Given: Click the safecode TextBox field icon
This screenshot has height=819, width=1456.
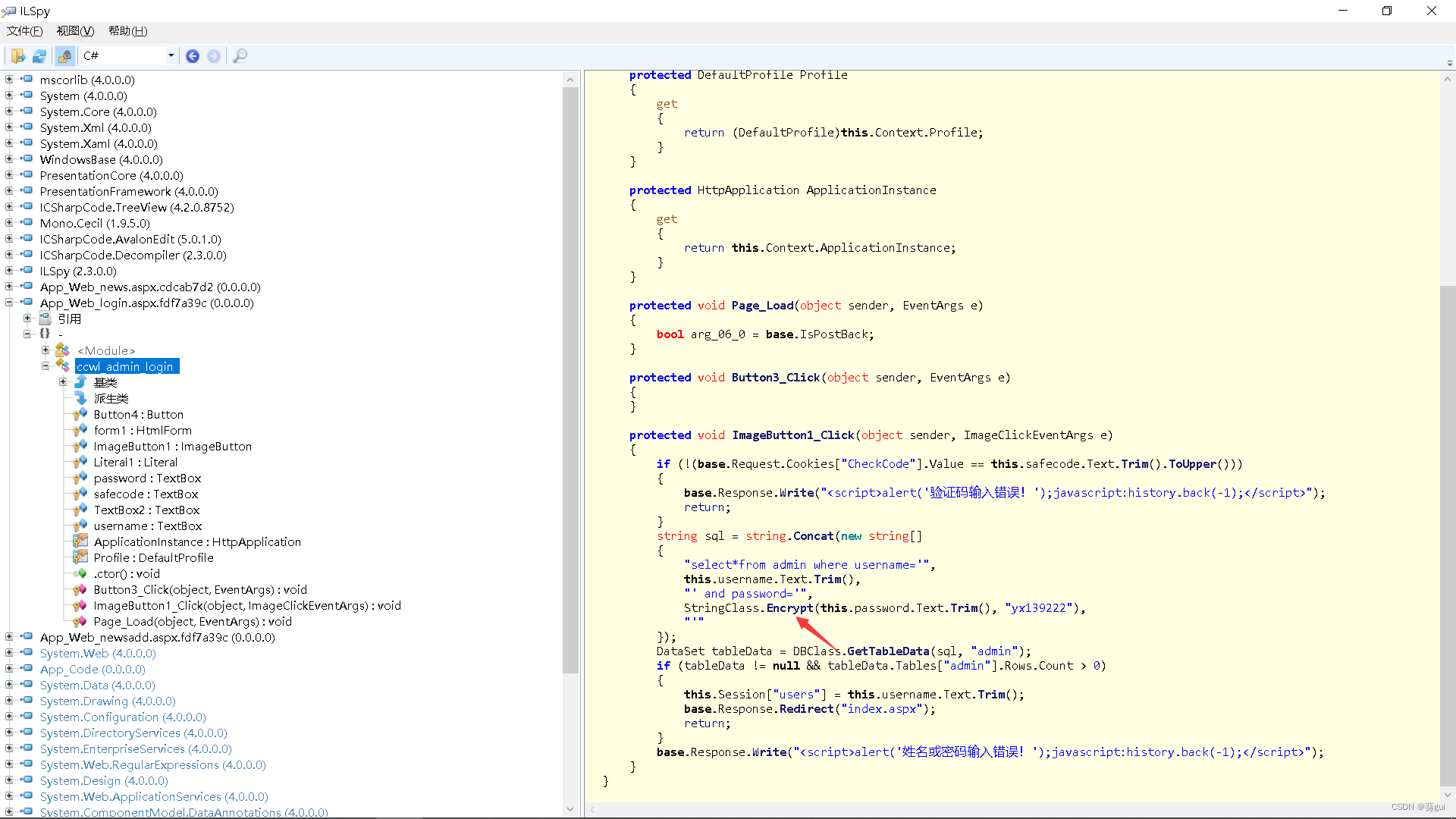Looking at the screenshot, I should [80, 493].
